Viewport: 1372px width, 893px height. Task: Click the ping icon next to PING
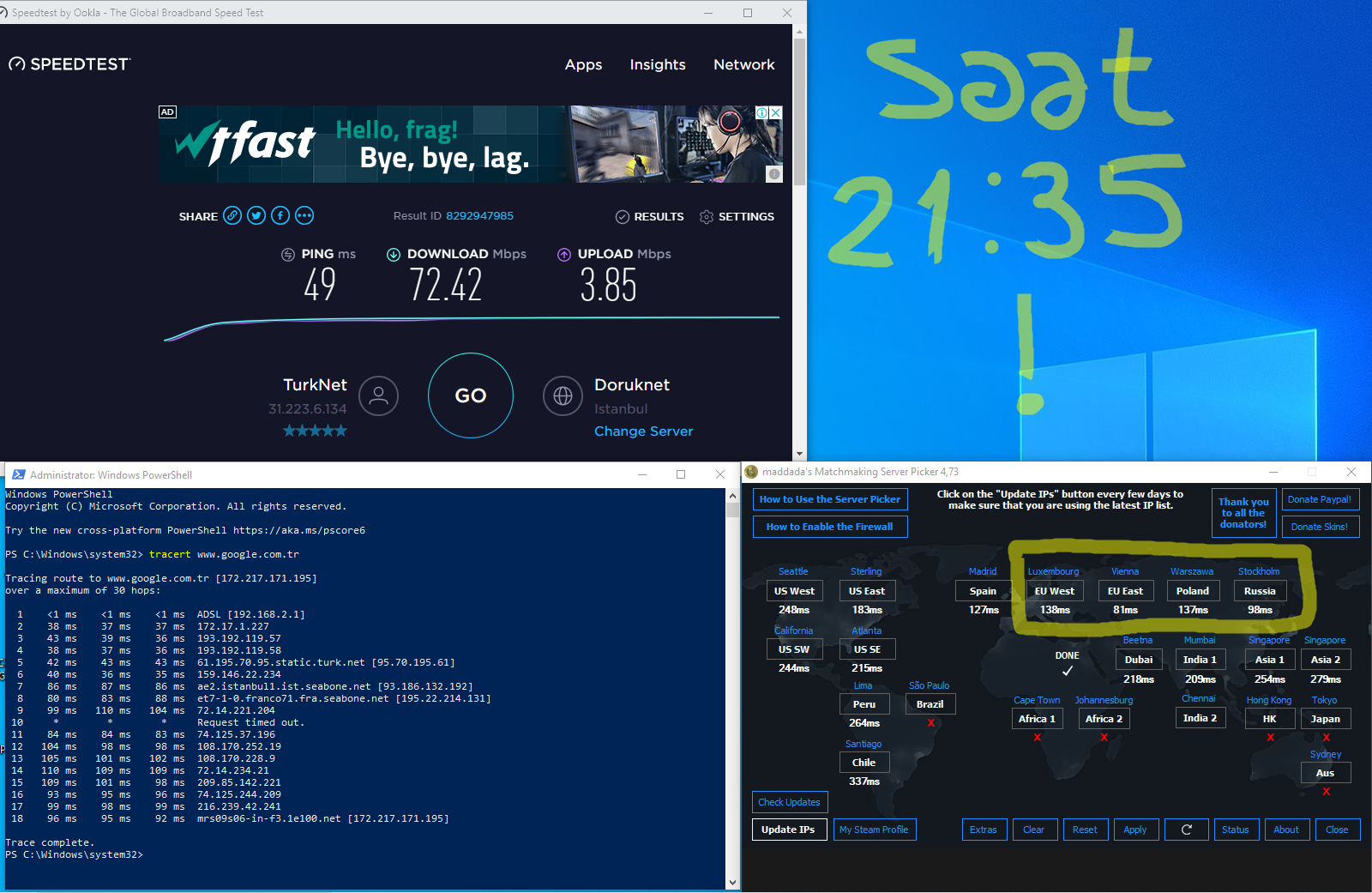288,254
